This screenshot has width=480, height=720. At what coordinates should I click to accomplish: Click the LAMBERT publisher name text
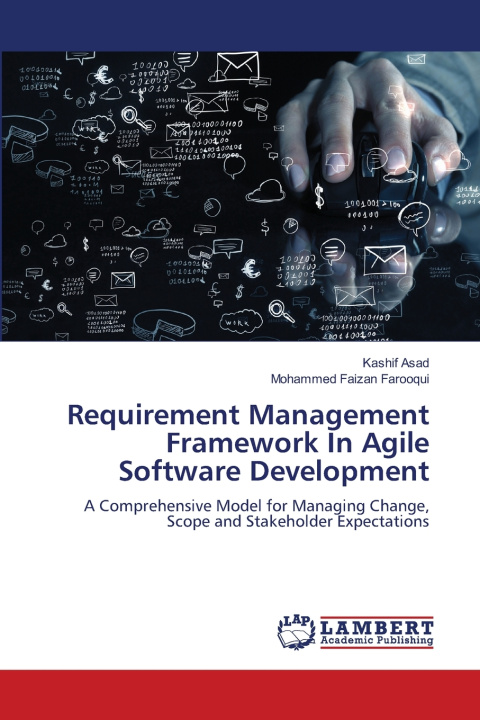tap(377, 628)
